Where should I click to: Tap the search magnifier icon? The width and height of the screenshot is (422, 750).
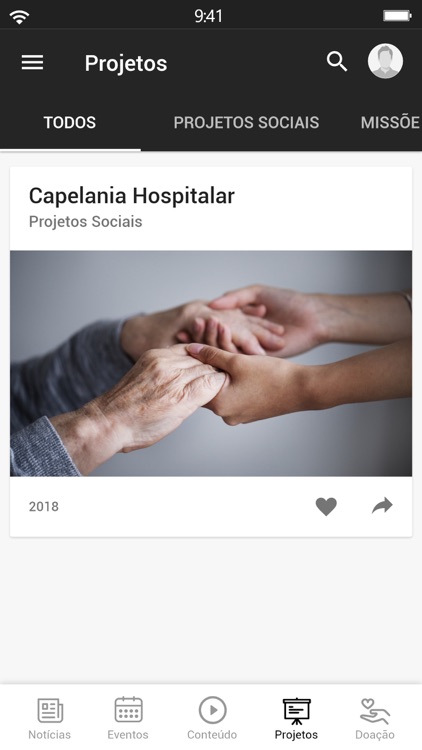[337, 62]
